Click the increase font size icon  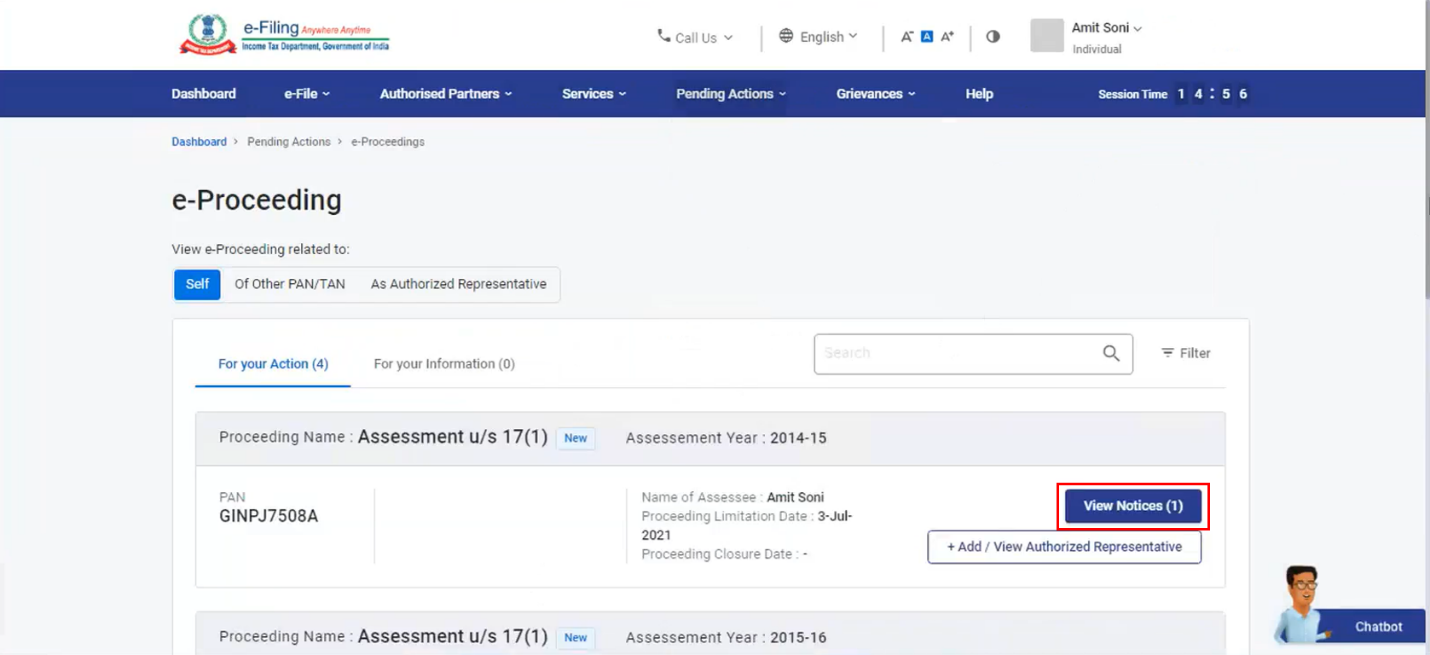(946, 35)
